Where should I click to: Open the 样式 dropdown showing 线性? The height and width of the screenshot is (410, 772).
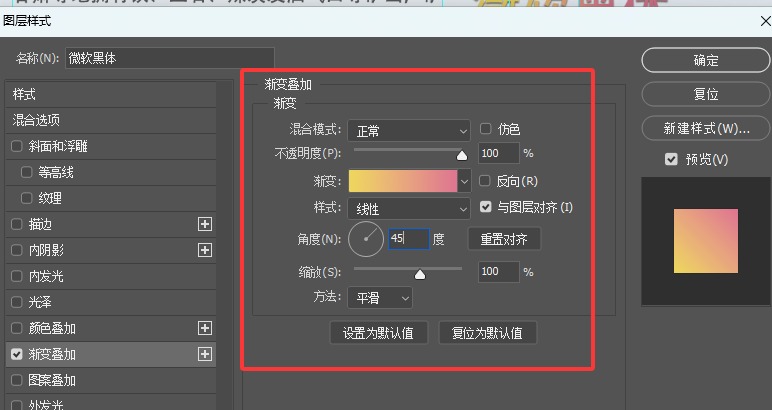click(409, 209)
